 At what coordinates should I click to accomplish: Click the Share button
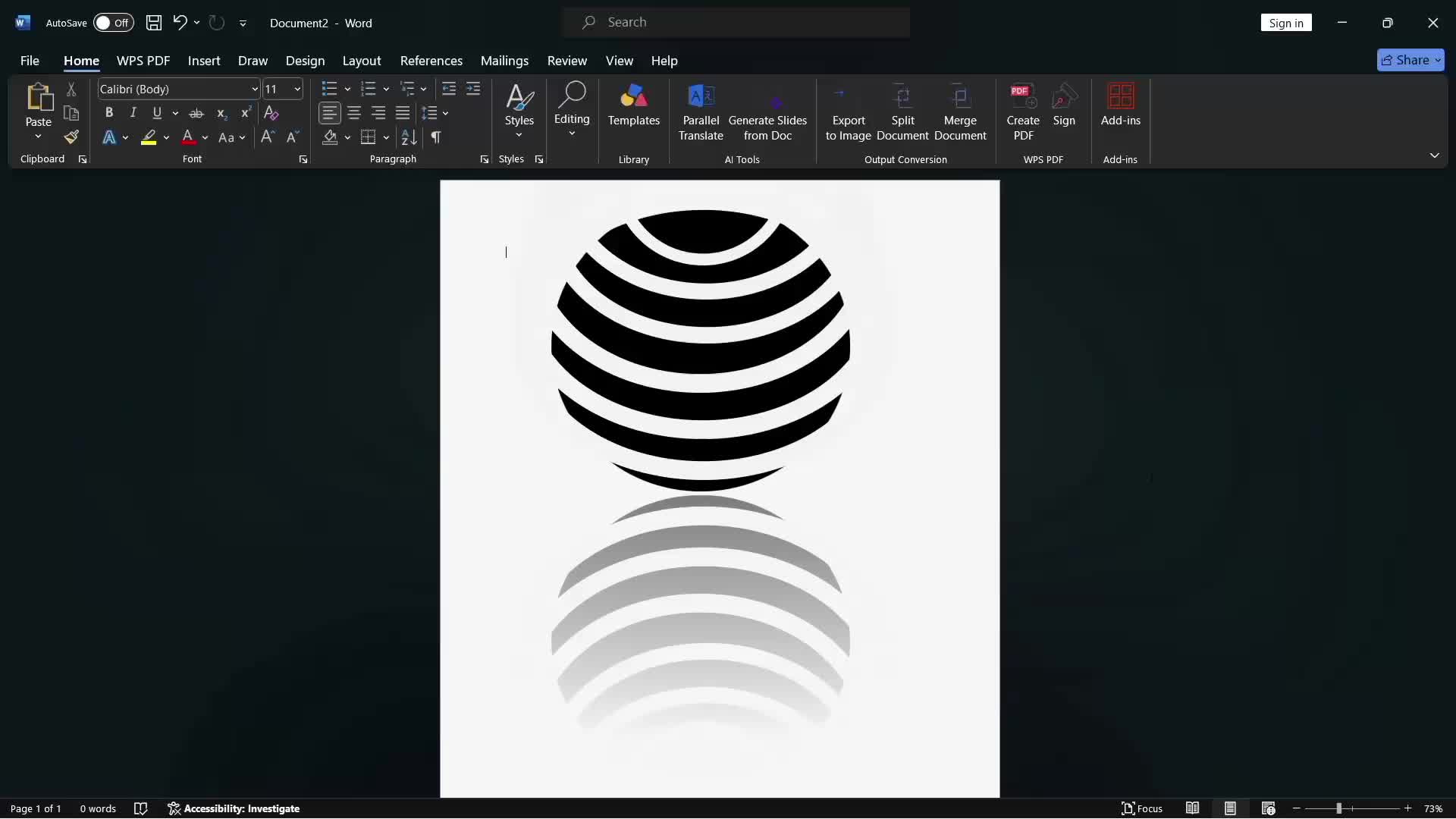click(x=1410, y=60)
